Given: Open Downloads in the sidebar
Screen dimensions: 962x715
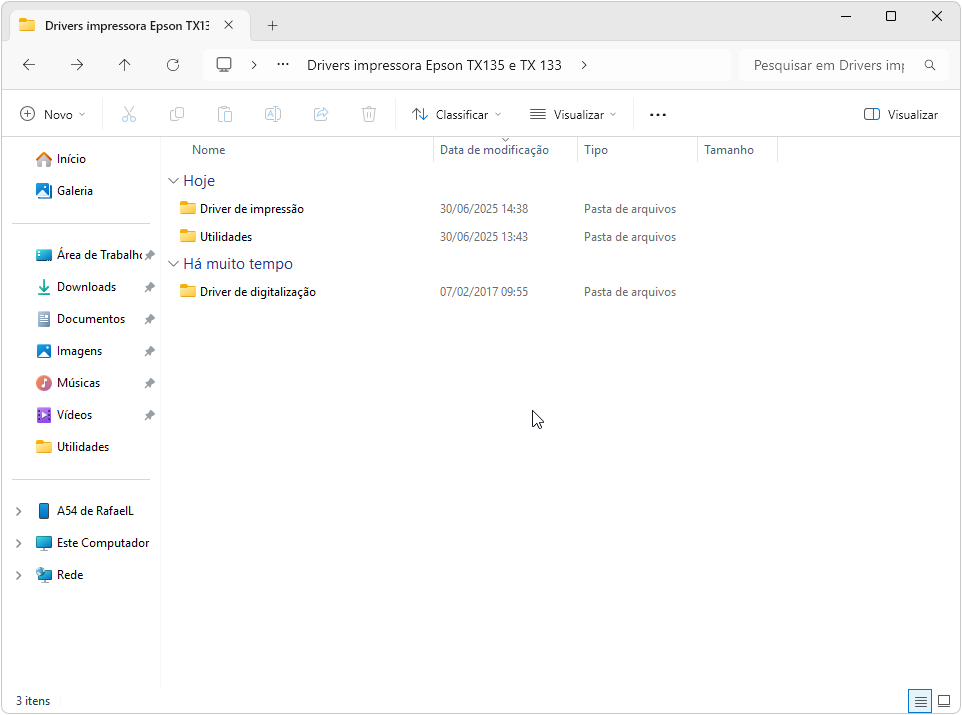Looking at the screenshot, I should [77, 287].
